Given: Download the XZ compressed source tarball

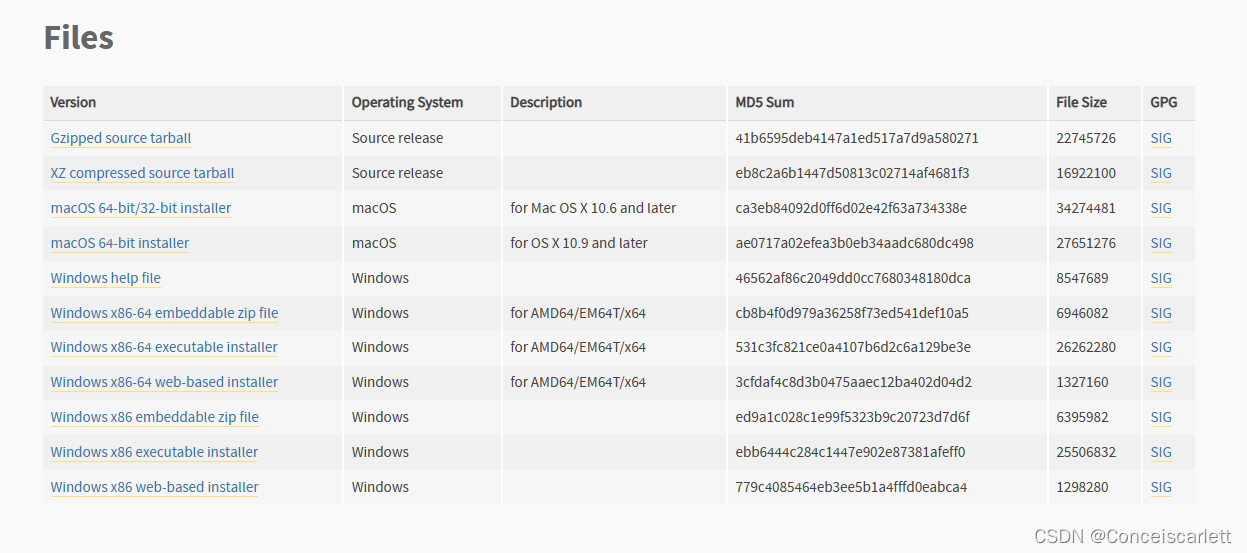Looking at the screenshot, I should pyautogui.click(x=142, y=173).
